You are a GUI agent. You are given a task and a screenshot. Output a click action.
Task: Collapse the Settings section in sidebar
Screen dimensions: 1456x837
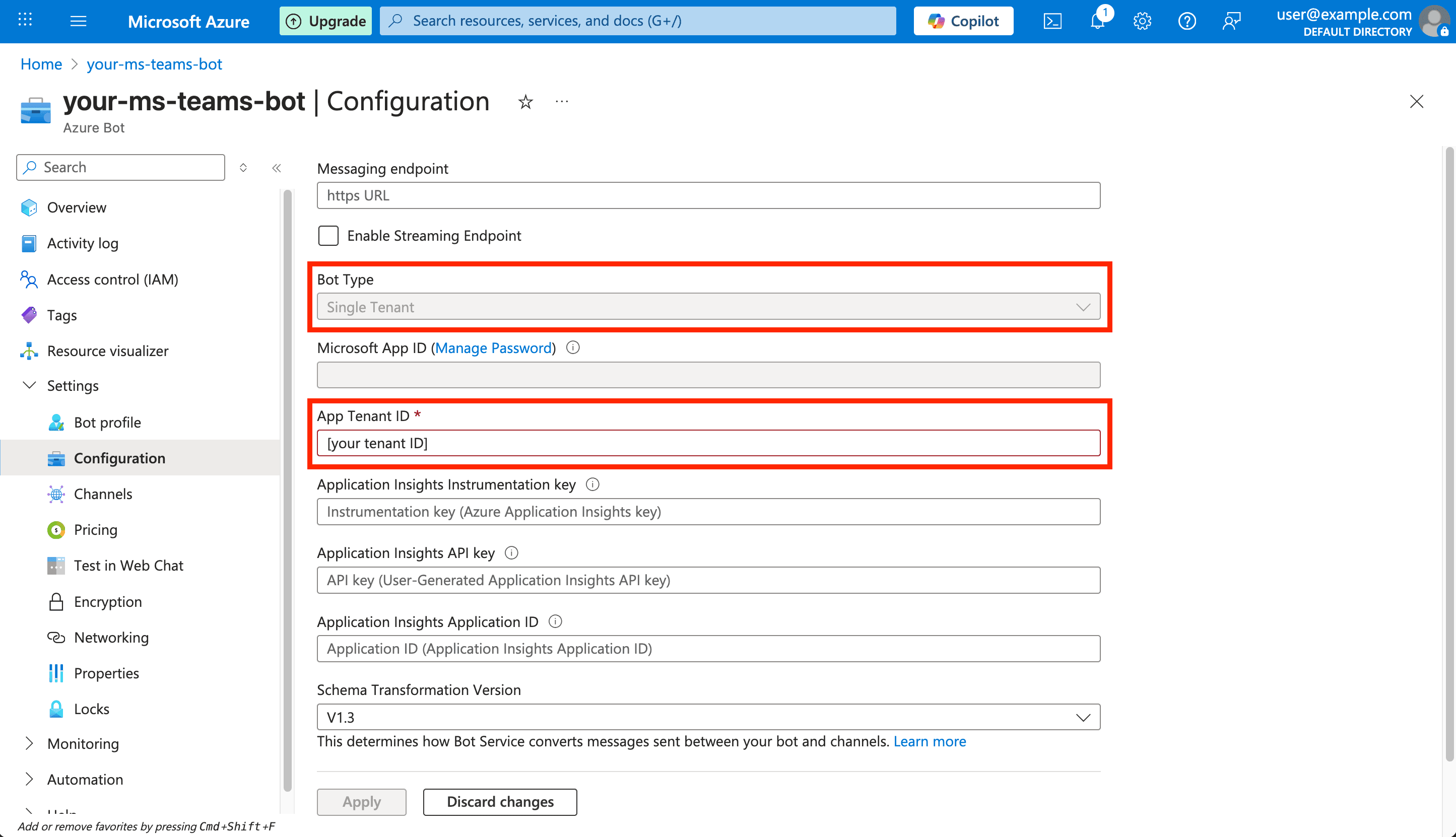pyautogui.click(x=30, y=386)
